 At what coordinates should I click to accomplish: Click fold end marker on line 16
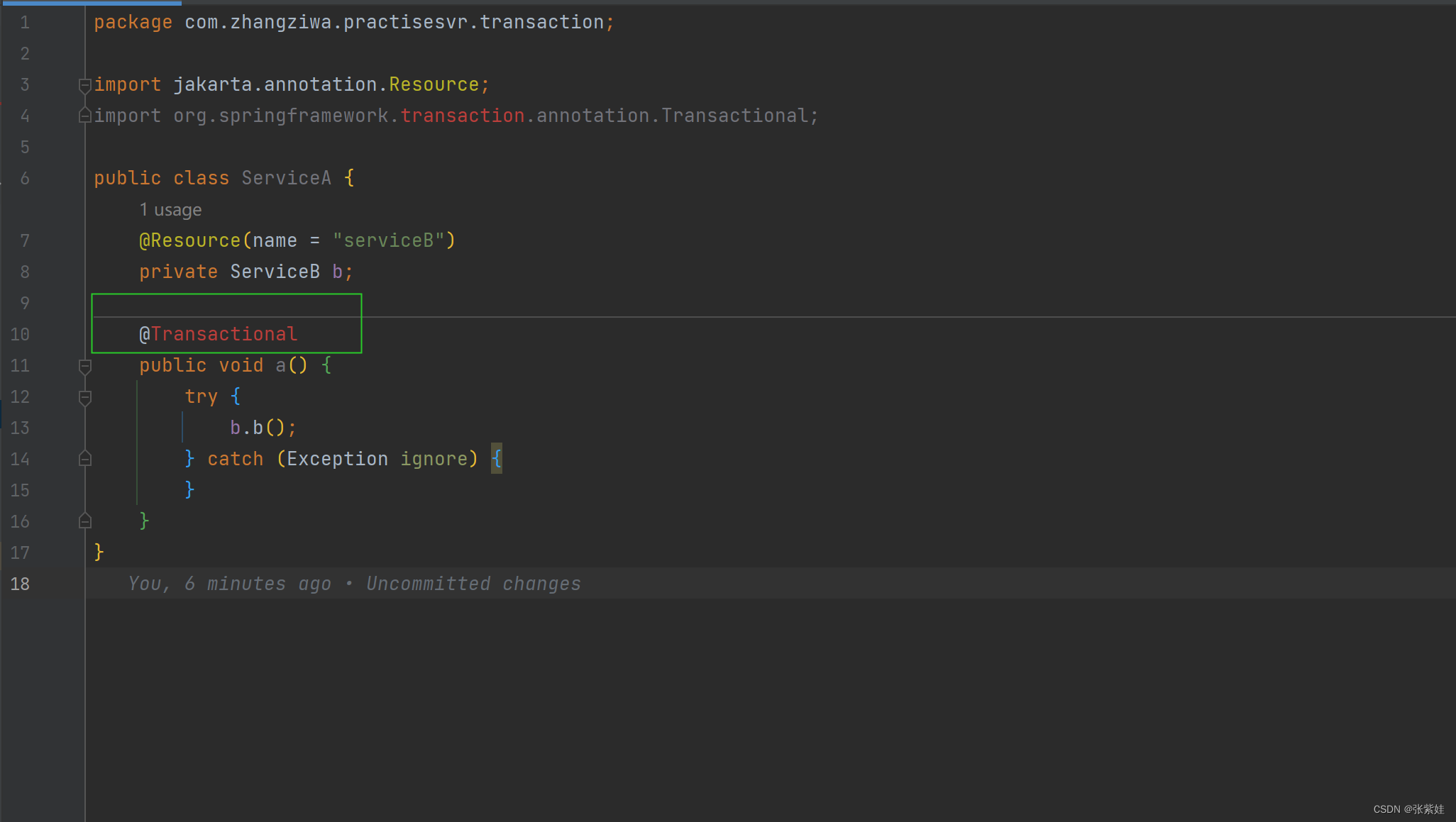(84, 521)
